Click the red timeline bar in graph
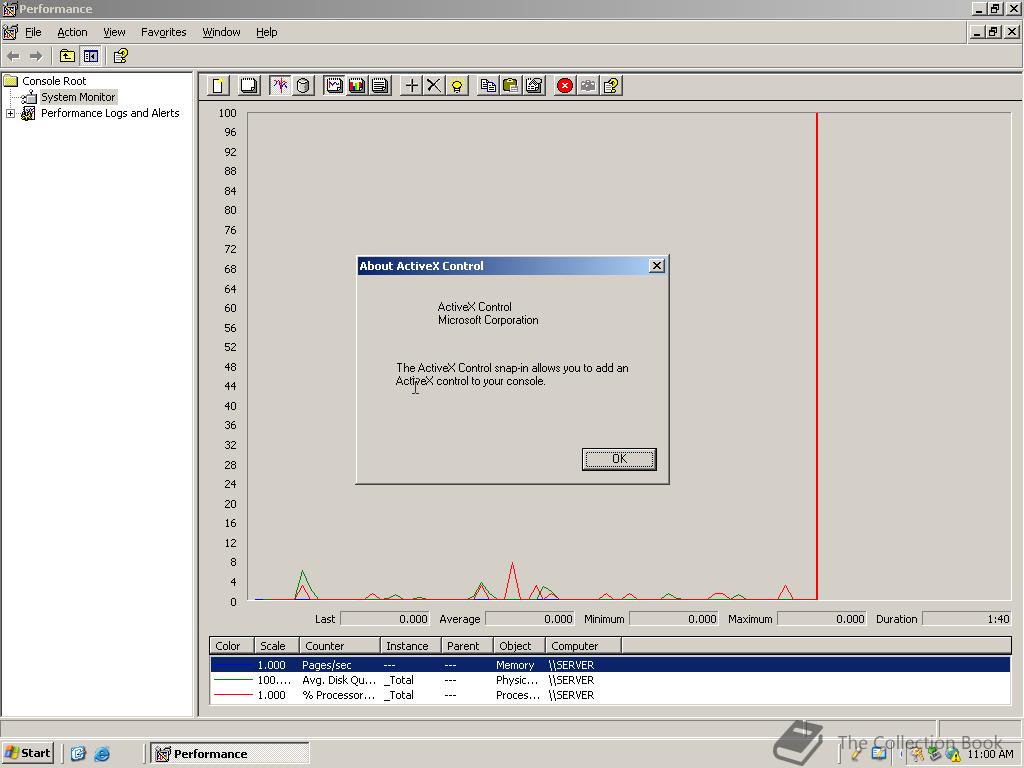The image size is (1024, 768). click(816, 356)
